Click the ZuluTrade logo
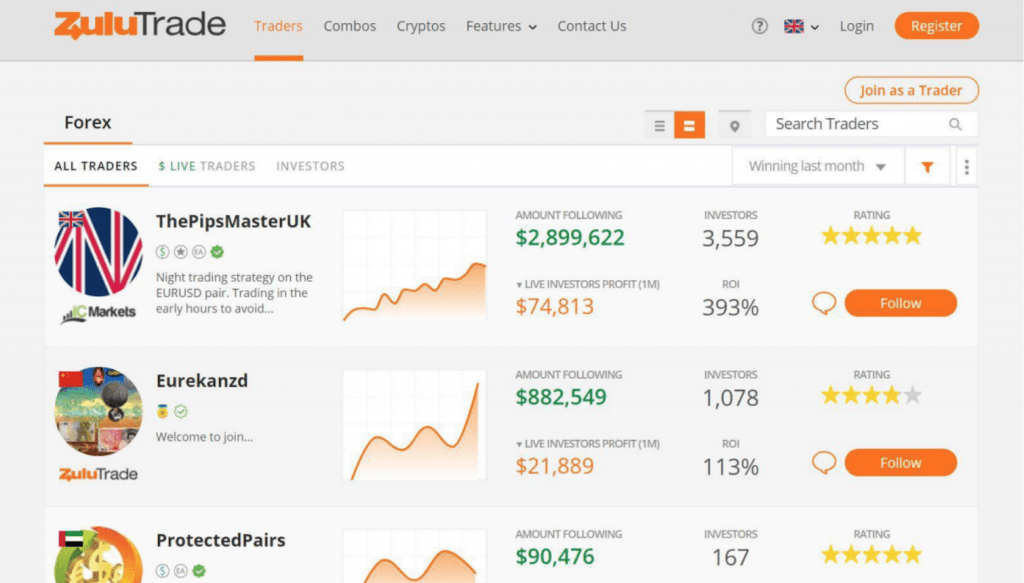This screenshot has height=583, width=1024. tap(140, 26)
